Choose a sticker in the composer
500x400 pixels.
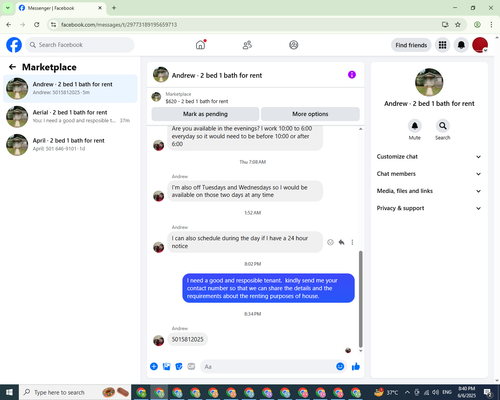(179, 367)
